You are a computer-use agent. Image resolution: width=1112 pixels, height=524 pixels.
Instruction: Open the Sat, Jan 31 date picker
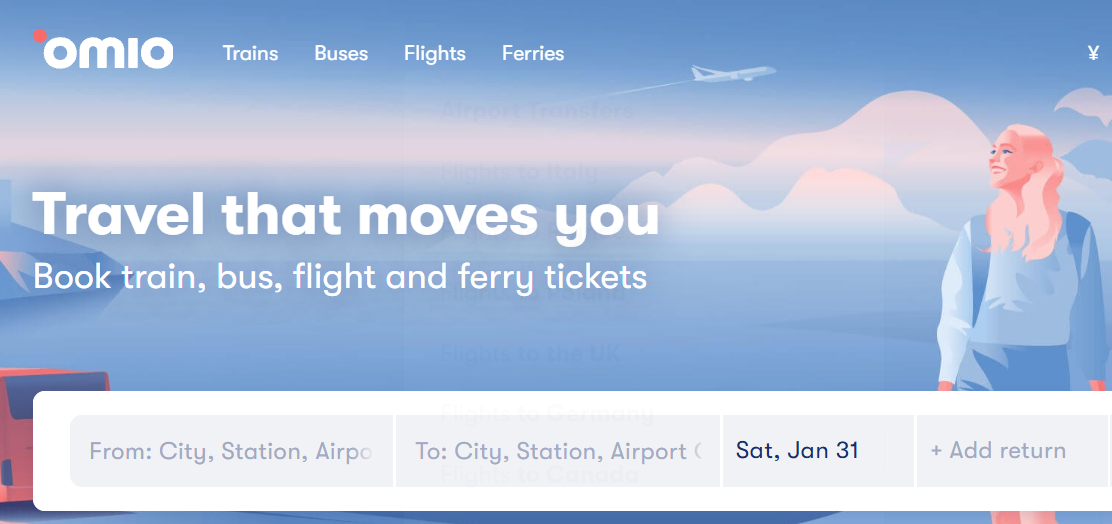(817, 450)
